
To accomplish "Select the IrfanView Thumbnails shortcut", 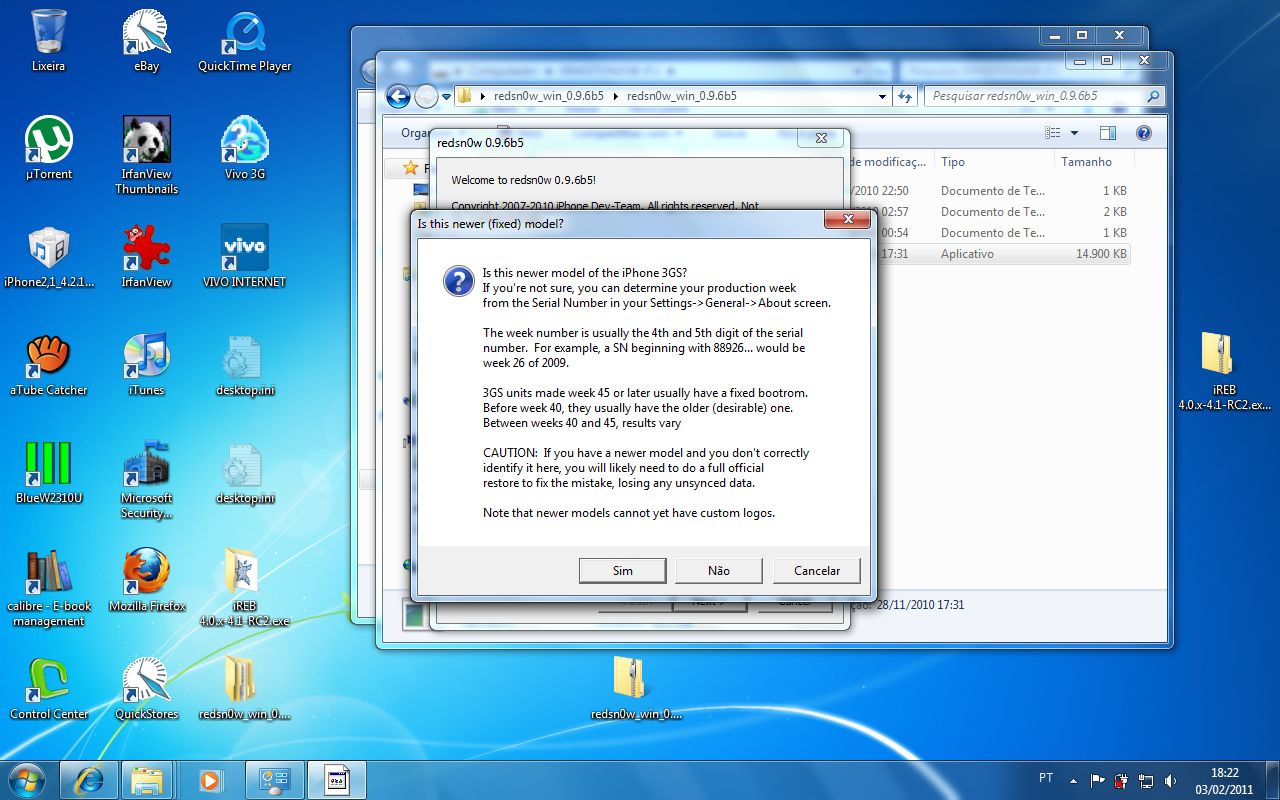I will (146, 155).
